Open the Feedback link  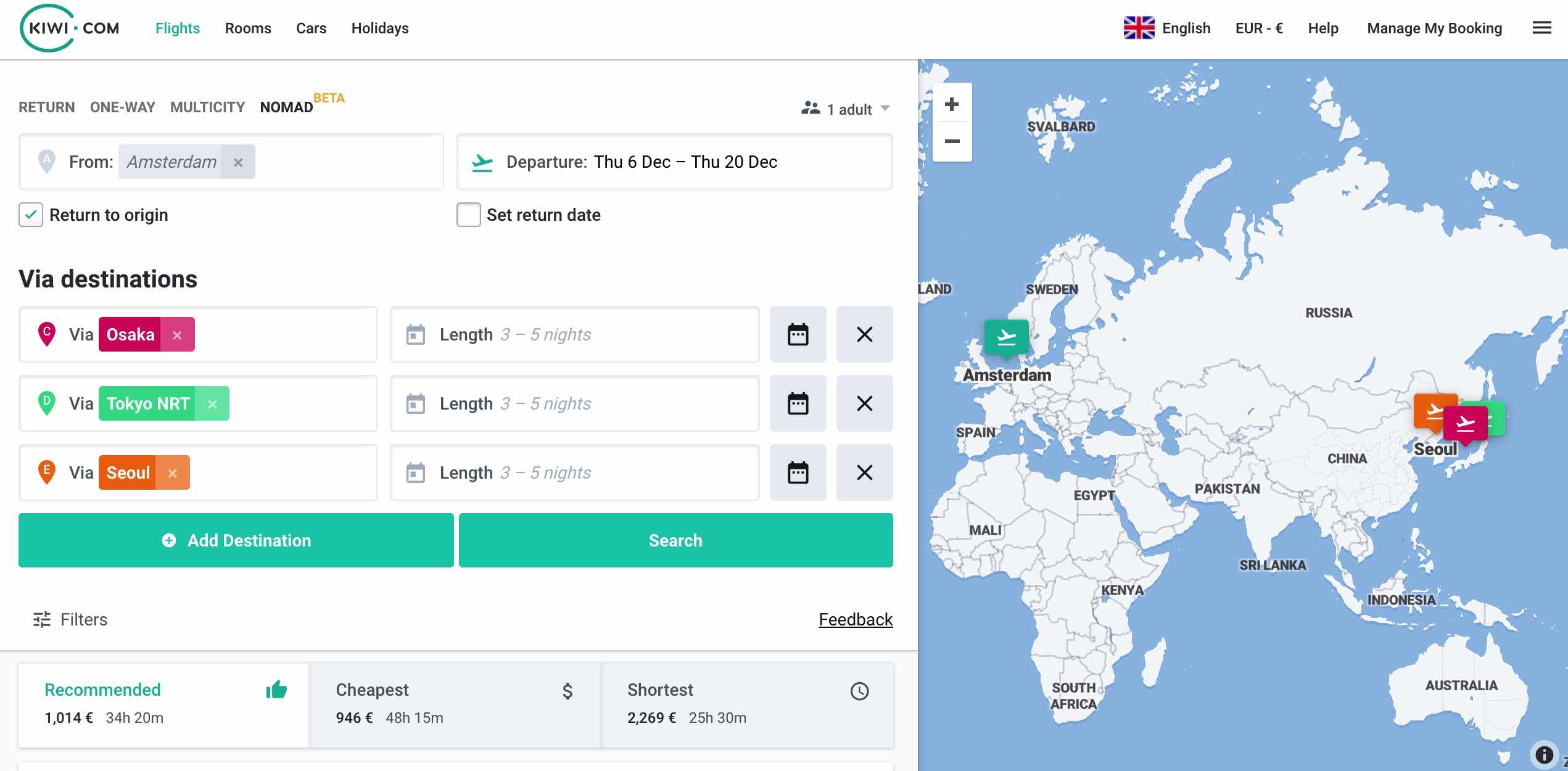855,619
